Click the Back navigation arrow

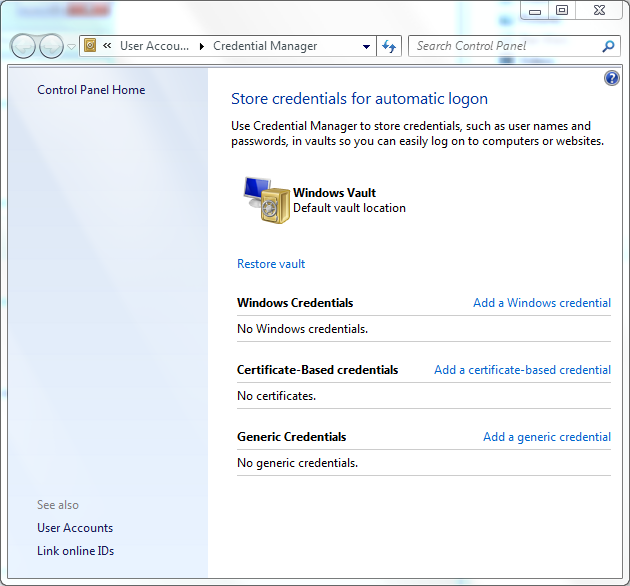tap(23, 46)
